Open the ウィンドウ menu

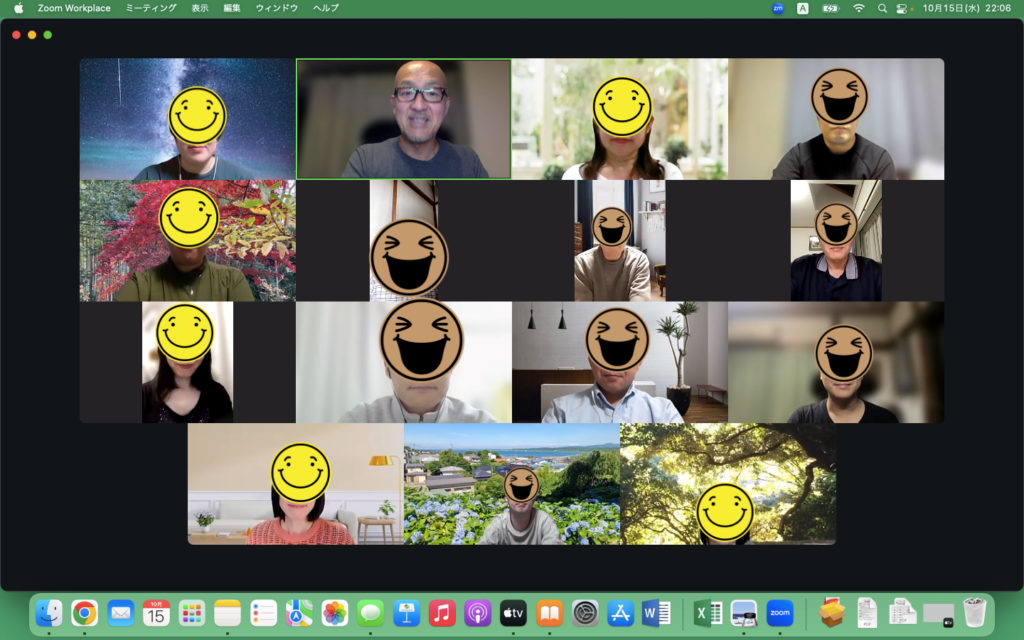pos(277,8)
